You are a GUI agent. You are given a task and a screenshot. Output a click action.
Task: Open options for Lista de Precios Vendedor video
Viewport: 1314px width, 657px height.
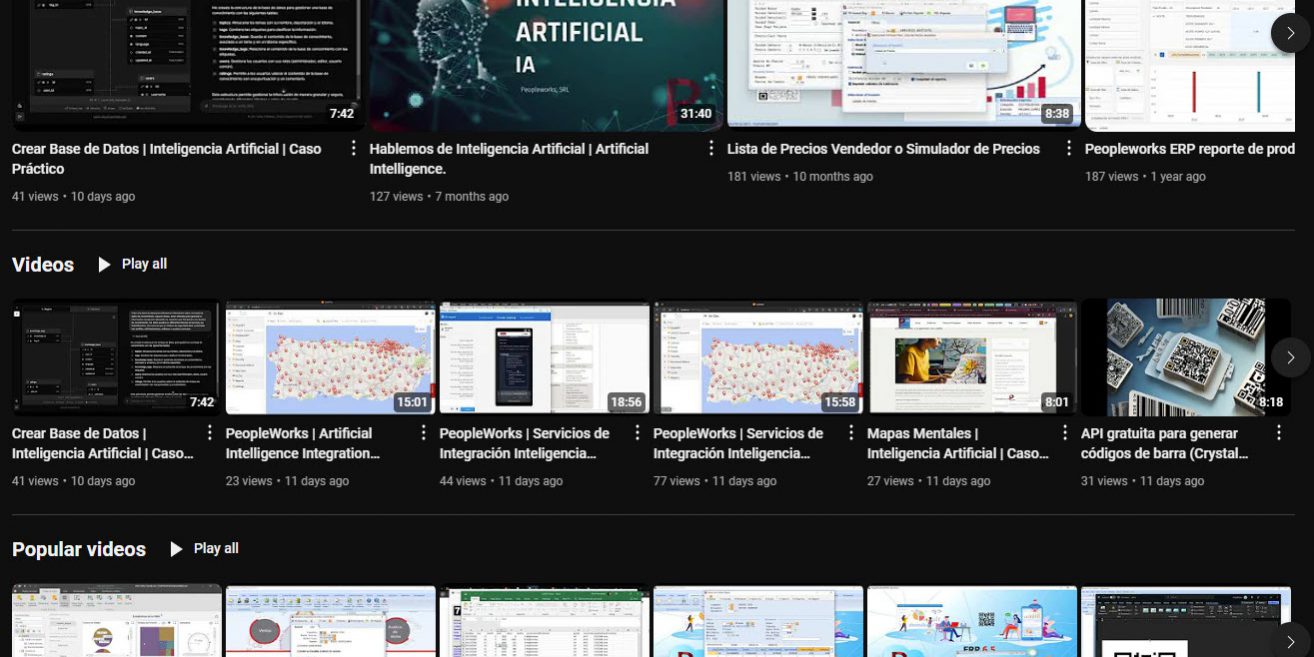(1068, 149)
